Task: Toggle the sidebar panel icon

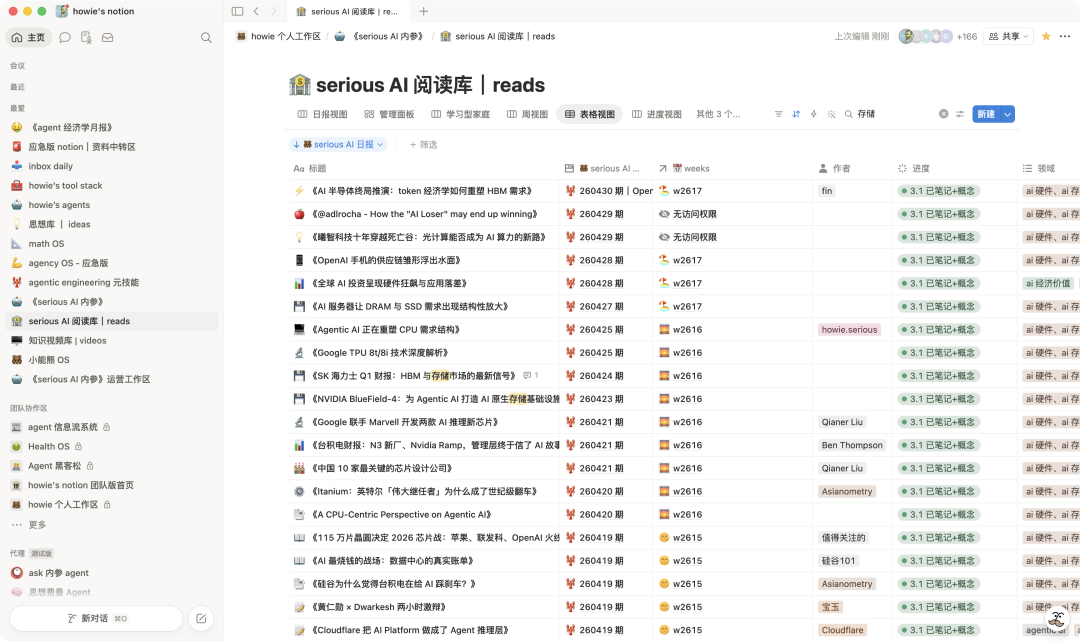Action: (238, 11)
